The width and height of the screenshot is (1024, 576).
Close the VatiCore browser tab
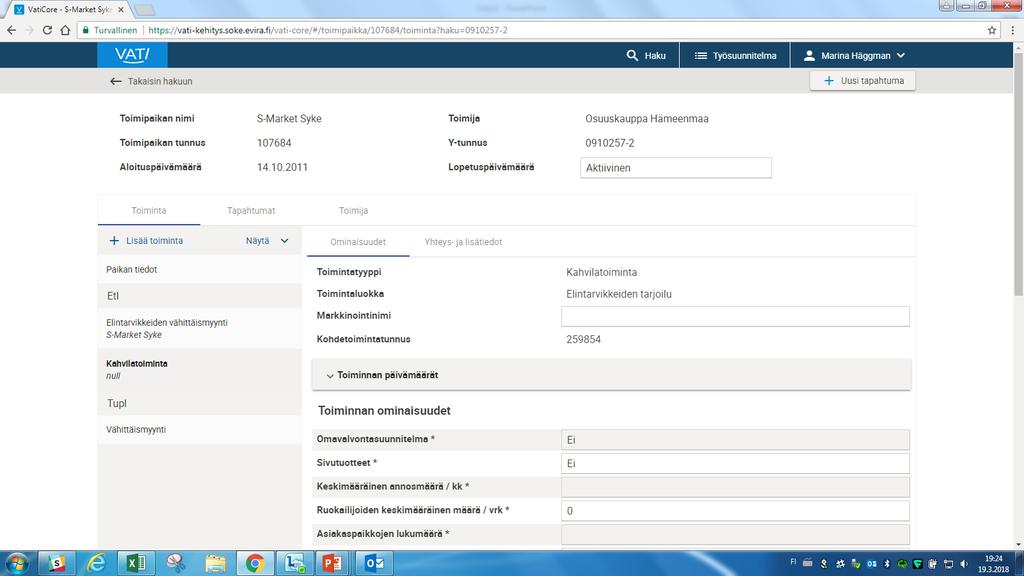(121, 10)
